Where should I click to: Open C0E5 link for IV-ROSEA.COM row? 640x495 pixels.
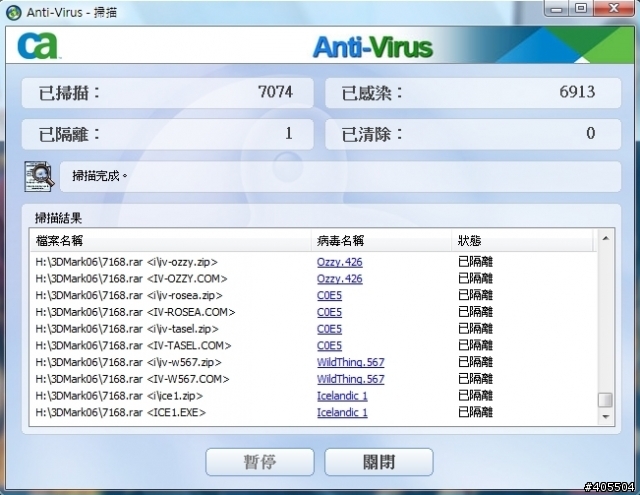(x=329, y=312)
